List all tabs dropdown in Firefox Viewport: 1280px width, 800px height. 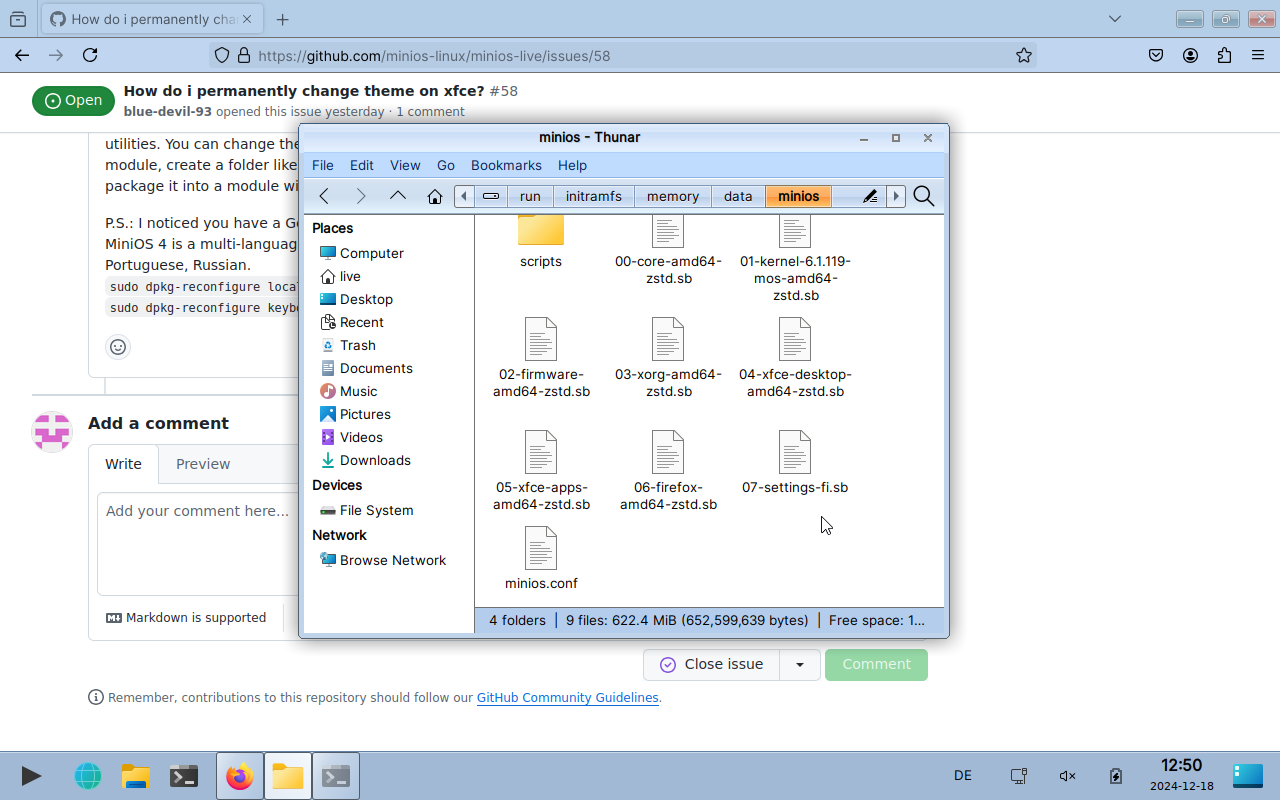(1116, 19)
